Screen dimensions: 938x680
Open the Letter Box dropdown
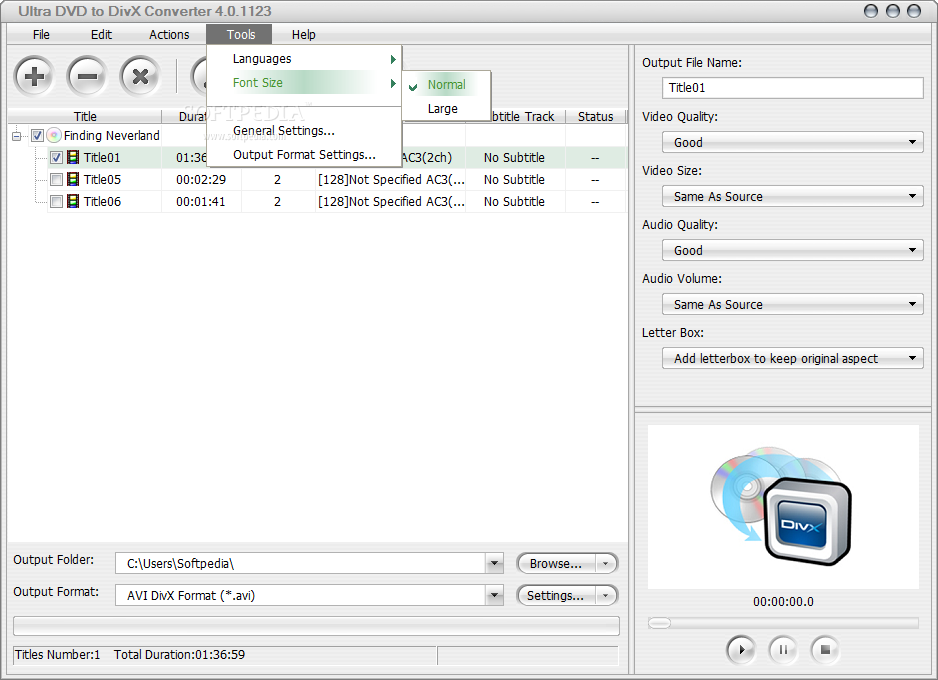point(792,358)
